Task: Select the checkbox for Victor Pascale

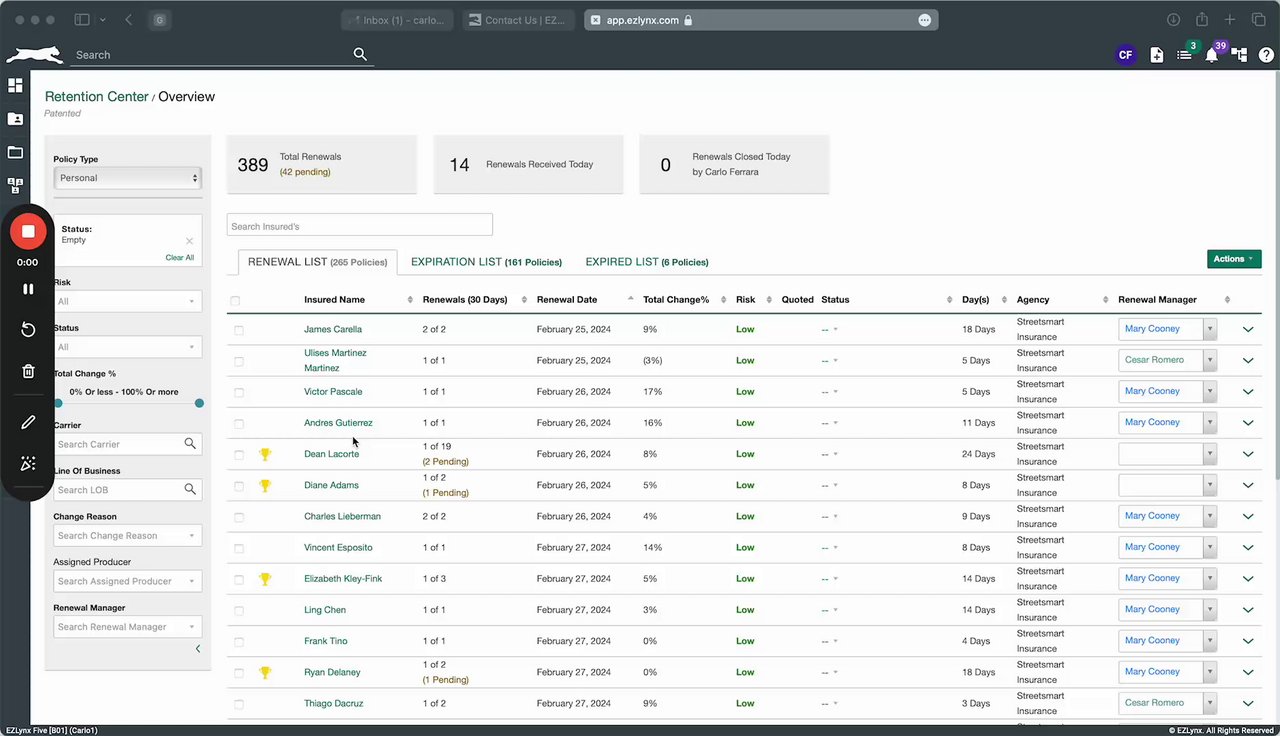Action: (x=238, y=392)
